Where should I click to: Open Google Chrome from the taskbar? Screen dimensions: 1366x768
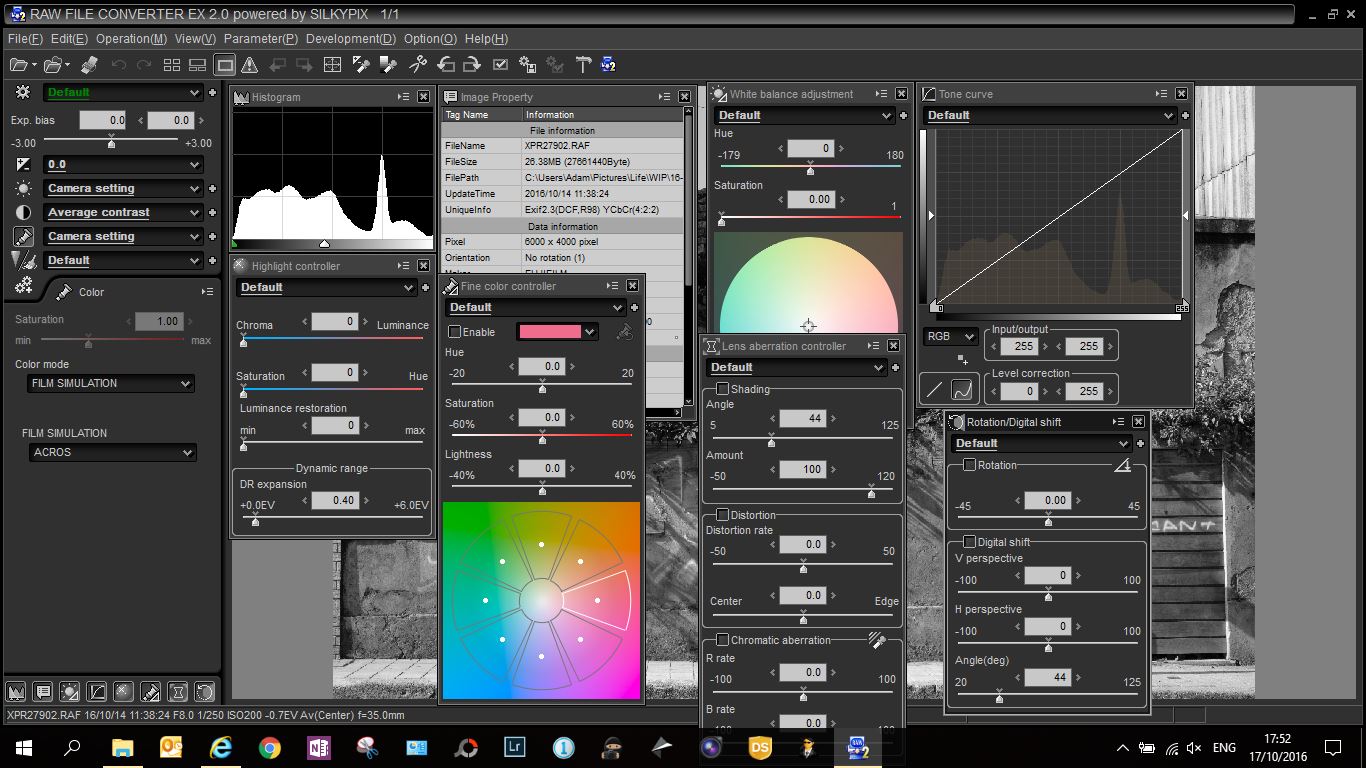point(269,747)
